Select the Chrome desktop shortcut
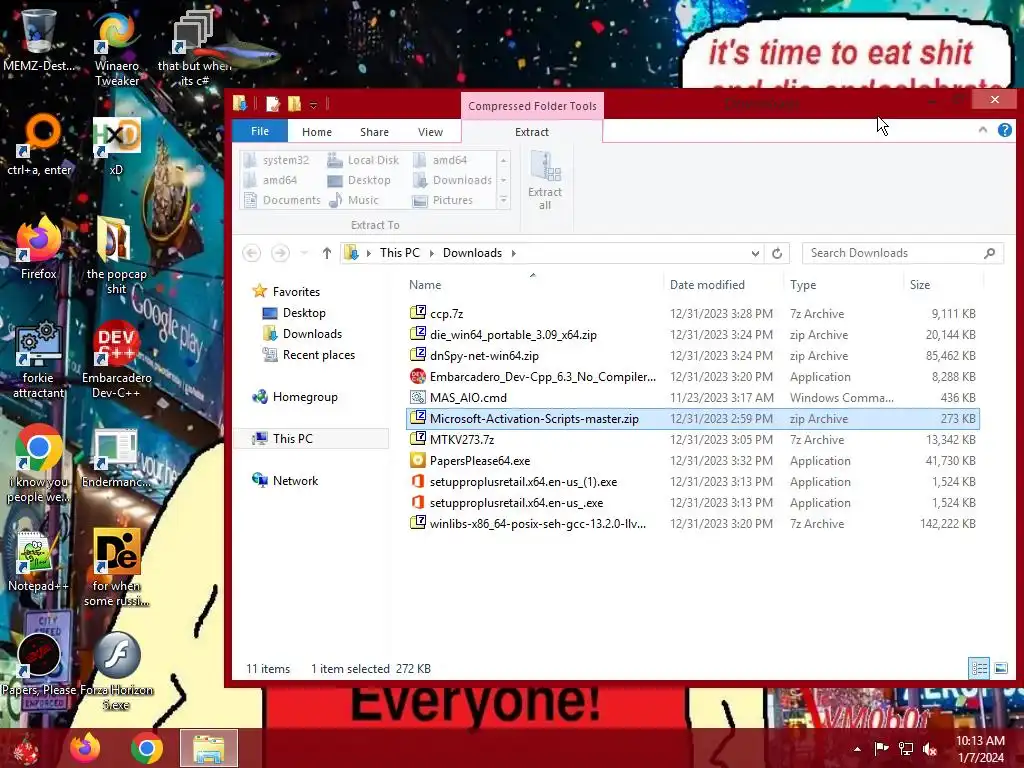 click(x=39, y=464)
